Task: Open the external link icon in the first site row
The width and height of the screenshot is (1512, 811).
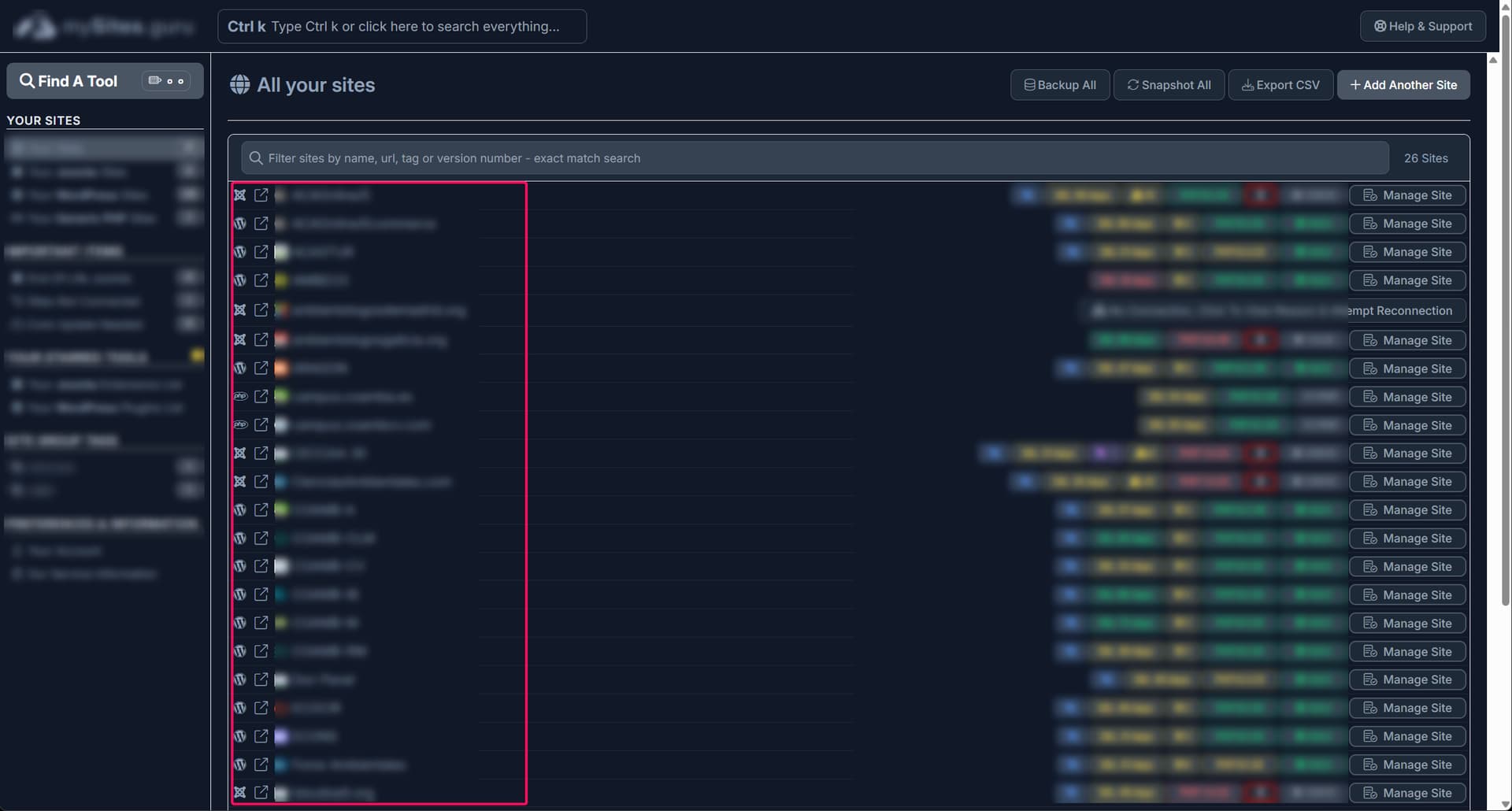Action: tap(261, 195)
